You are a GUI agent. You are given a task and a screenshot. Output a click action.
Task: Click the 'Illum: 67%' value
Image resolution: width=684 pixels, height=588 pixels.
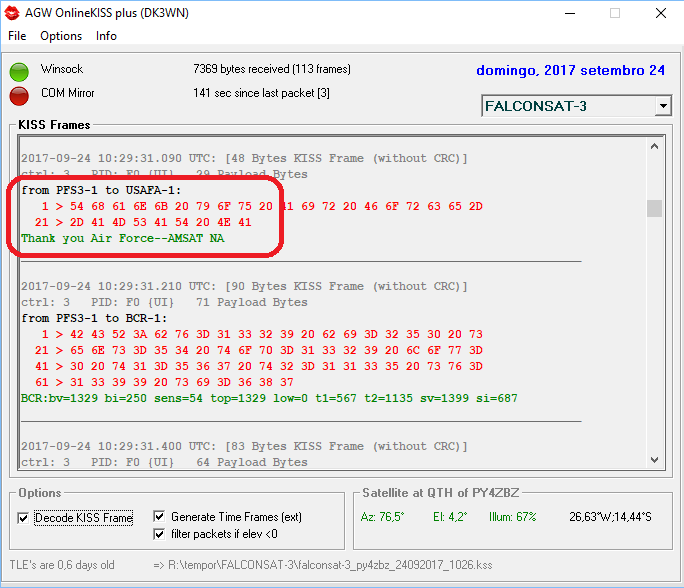click(513, 517)
